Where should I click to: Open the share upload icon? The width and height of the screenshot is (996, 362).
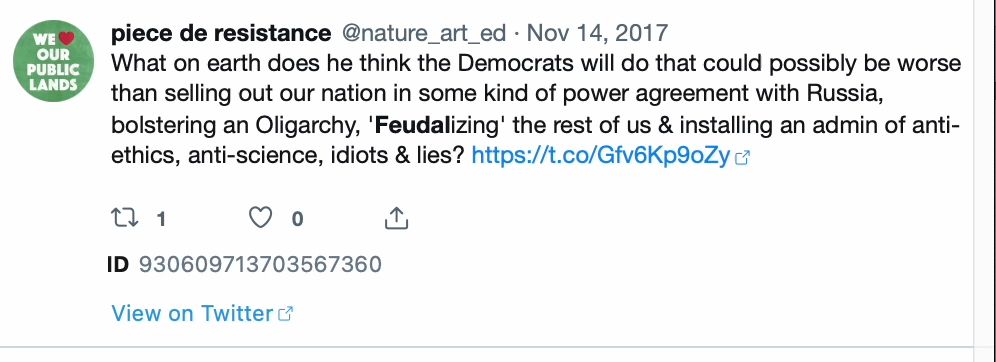(x=396, y=218)
